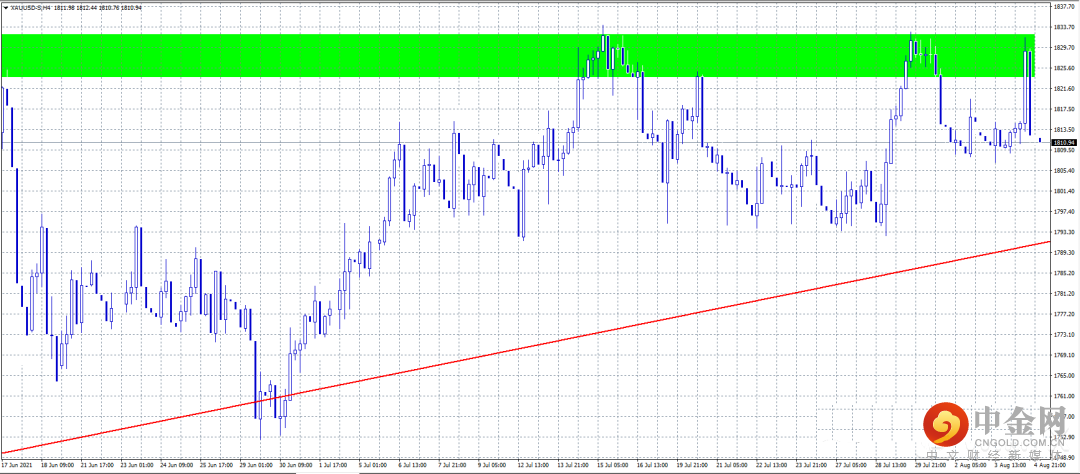Viewport: 1080px width, 474px height.
Task: Click the 4 Aug 21:00 time label
Action: (x=1048, y=465)
